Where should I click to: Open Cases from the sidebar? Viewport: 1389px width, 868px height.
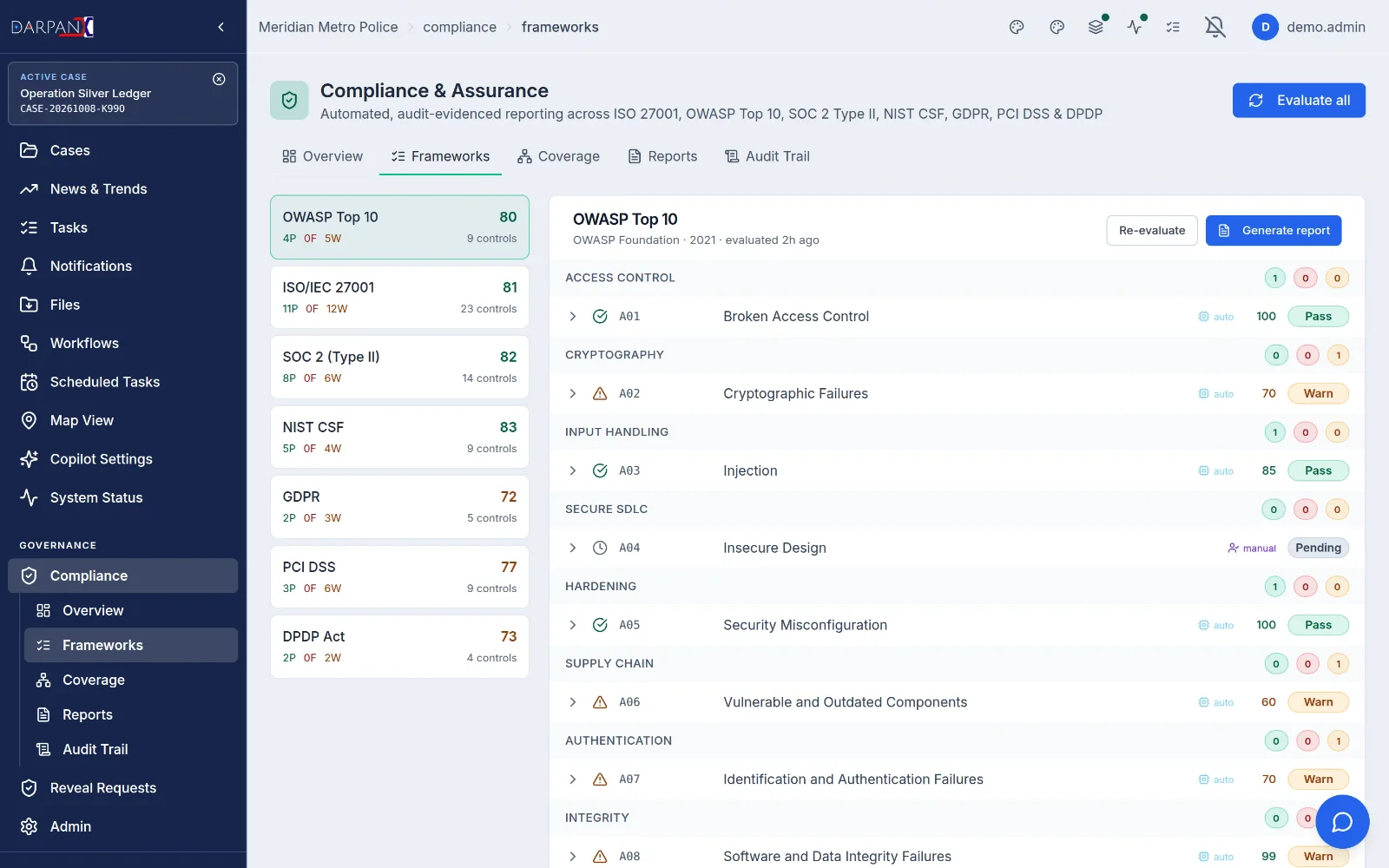(x=123, y=150)
